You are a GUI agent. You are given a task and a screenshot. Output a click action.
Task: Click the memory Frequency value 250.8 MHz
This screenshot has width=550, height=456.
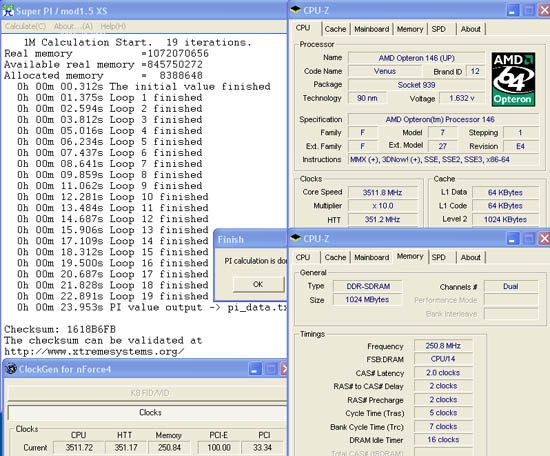pyautogui.click(x=443, y=346)
